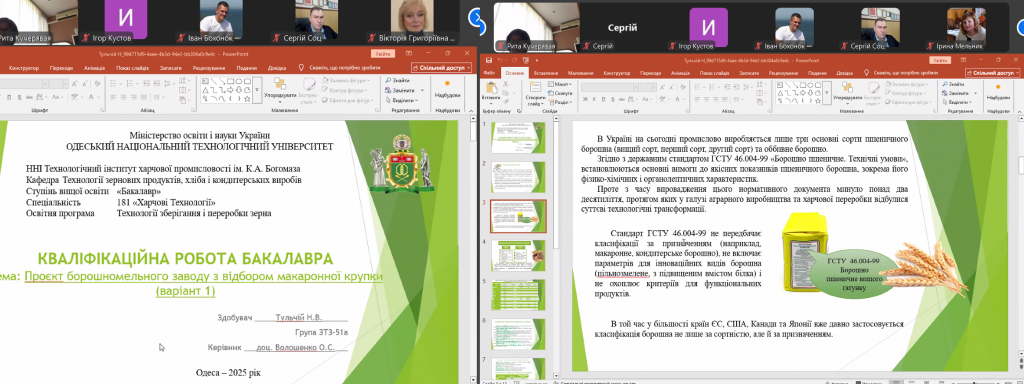Image resolution: width=1024 pixels, height=384 pixels.
Task: Toggle Text Shadow (S) in right window
Action: 613,99
